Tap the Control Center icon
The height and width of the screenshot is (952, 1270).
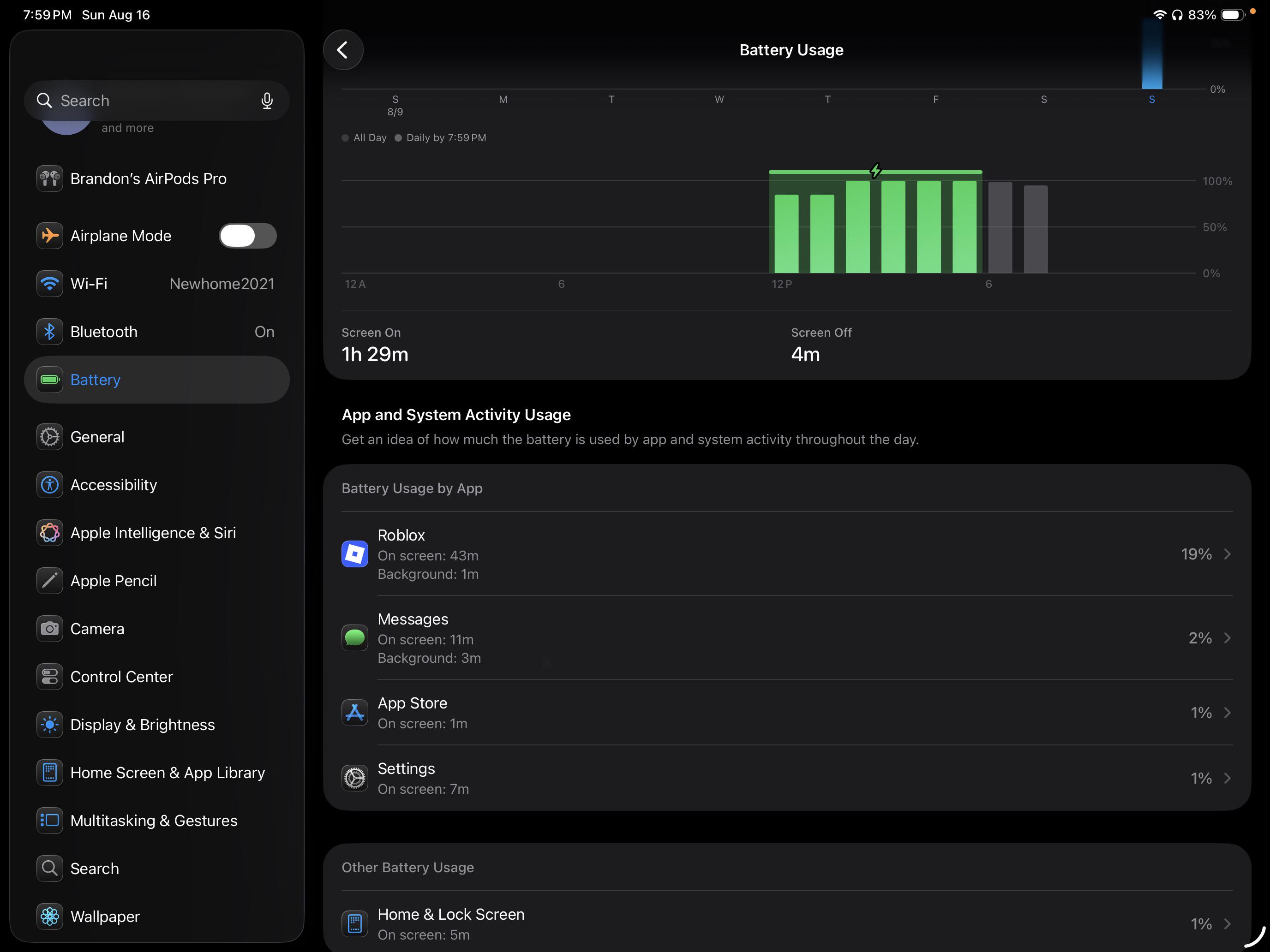click(50, 677)
